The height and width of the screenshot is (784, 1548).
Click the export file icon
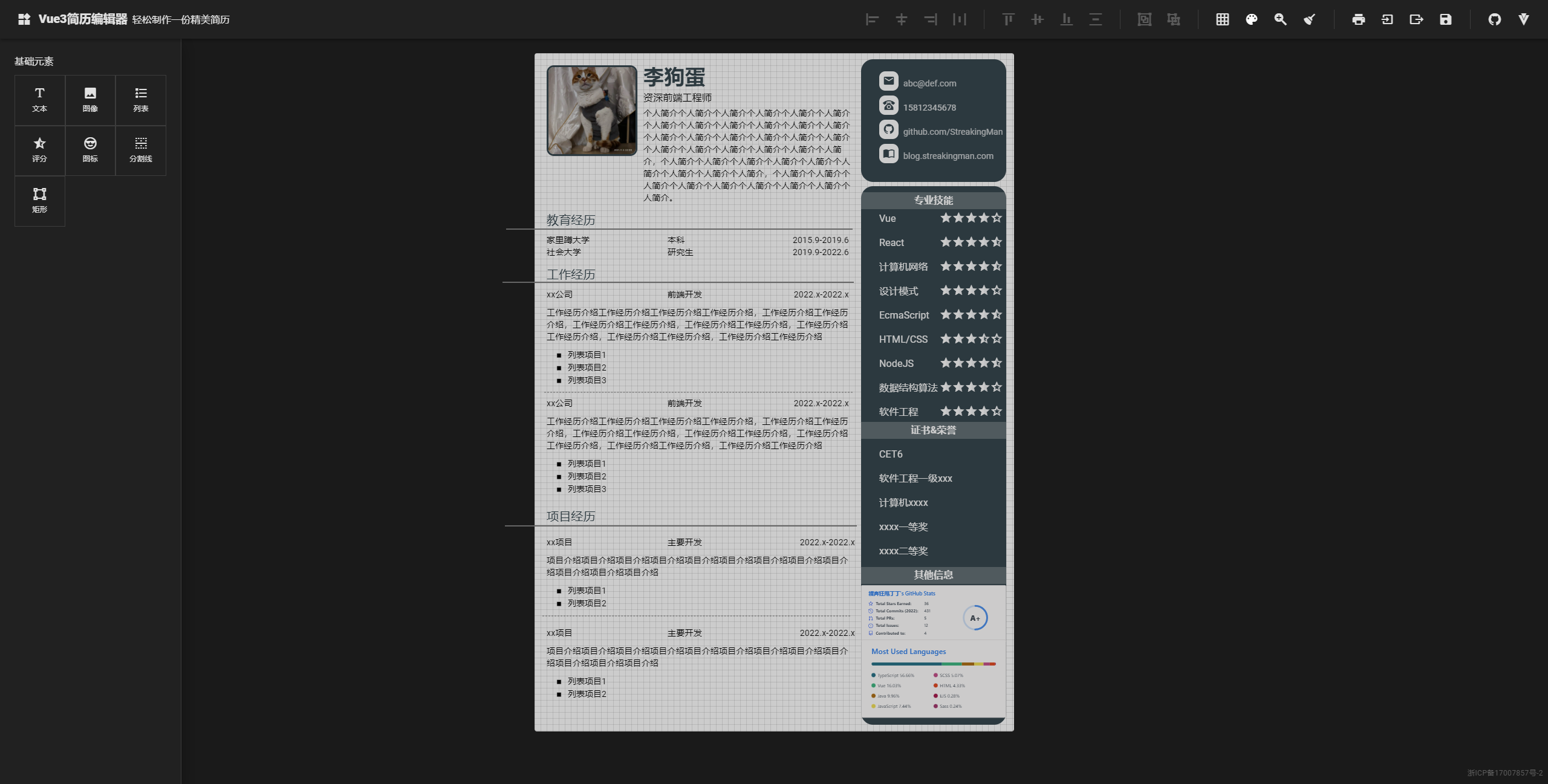tap(1416, 19)
